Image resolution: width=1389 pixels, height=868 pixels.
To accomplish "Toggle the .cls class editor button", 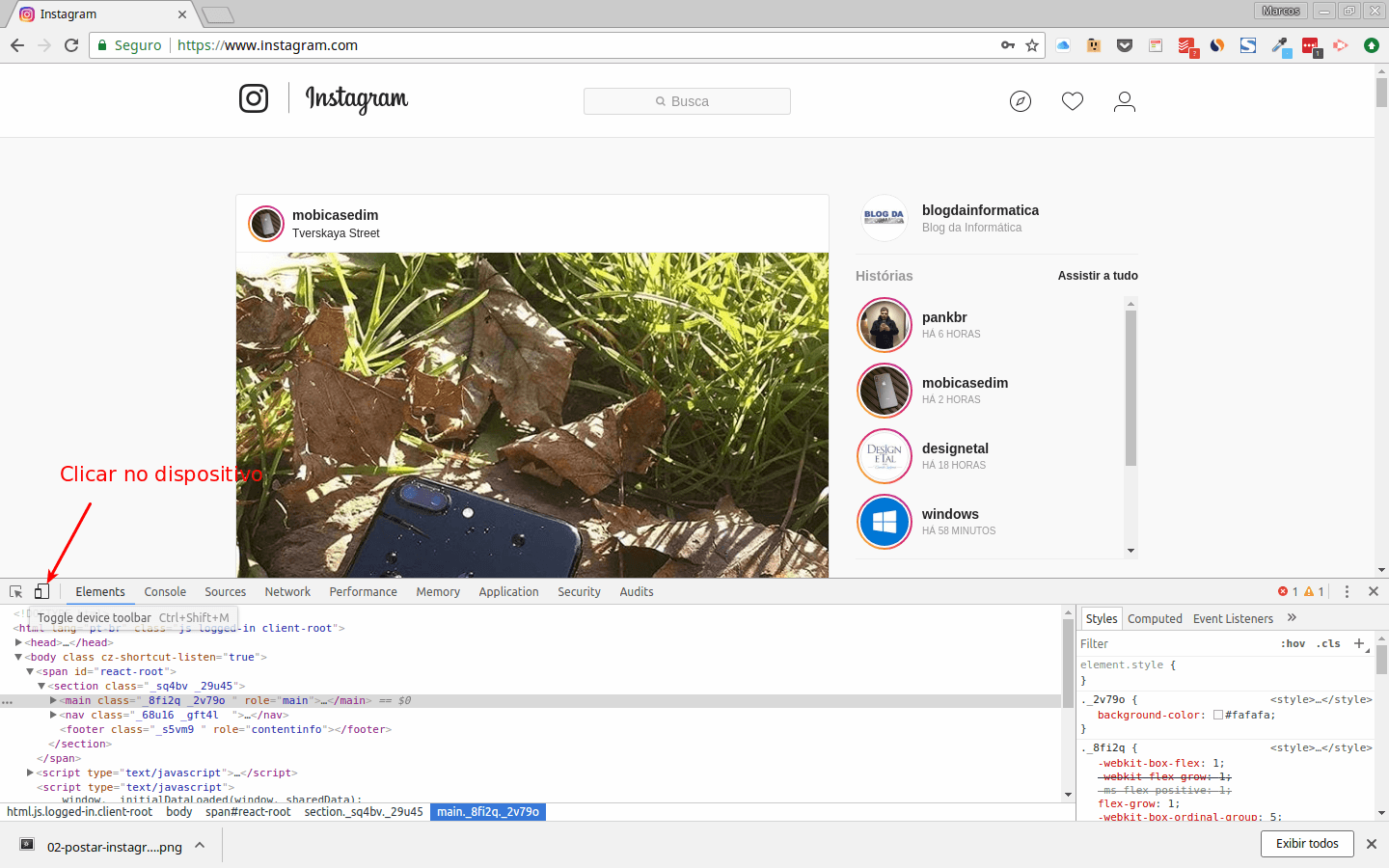I will [x=1330, y=643].
